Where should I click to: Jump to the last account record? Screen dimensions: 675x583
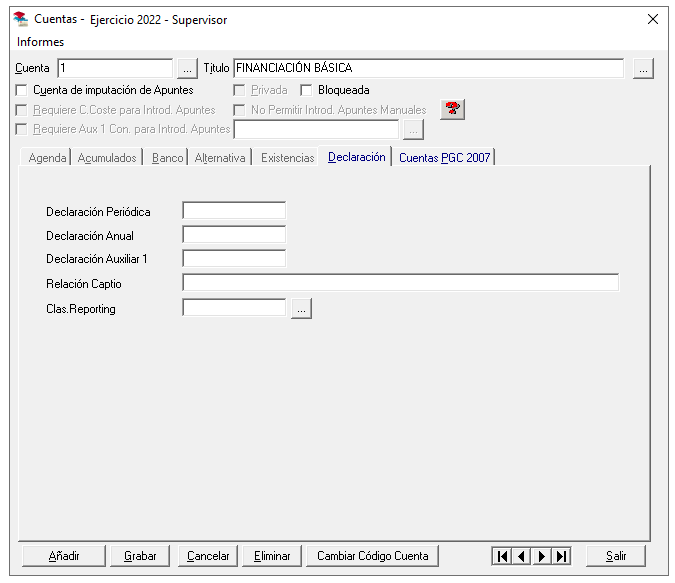point(562,556)
